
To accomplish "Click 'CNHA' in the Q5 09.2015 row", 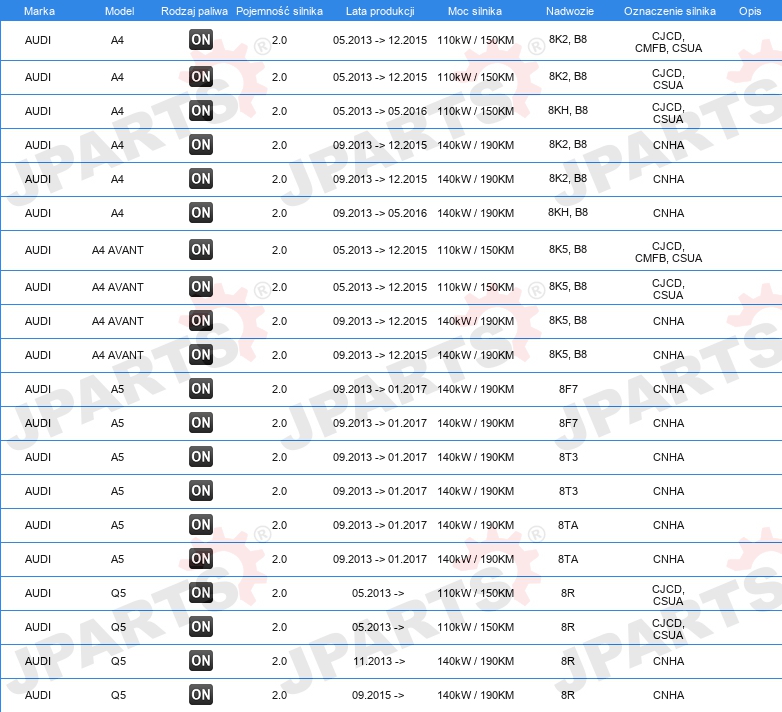I will click(x=668, y=695).
